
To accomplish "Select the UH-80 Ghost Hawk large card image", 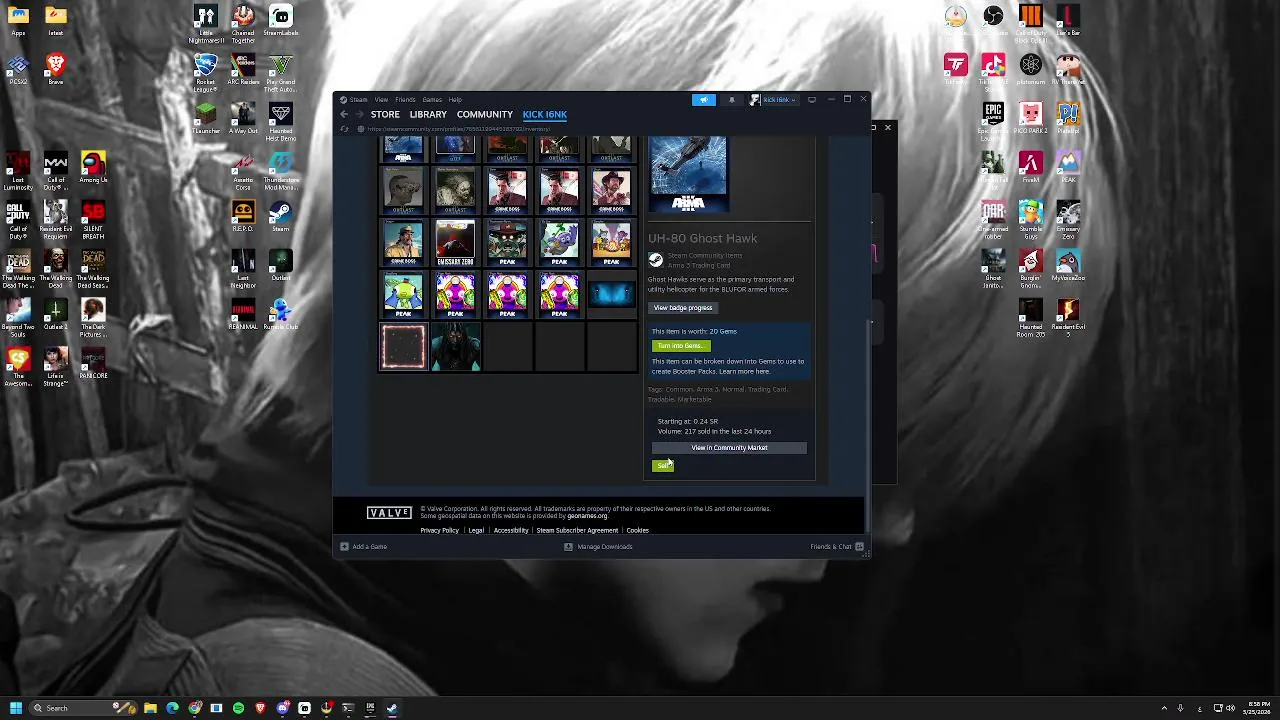I will point(688,174).
